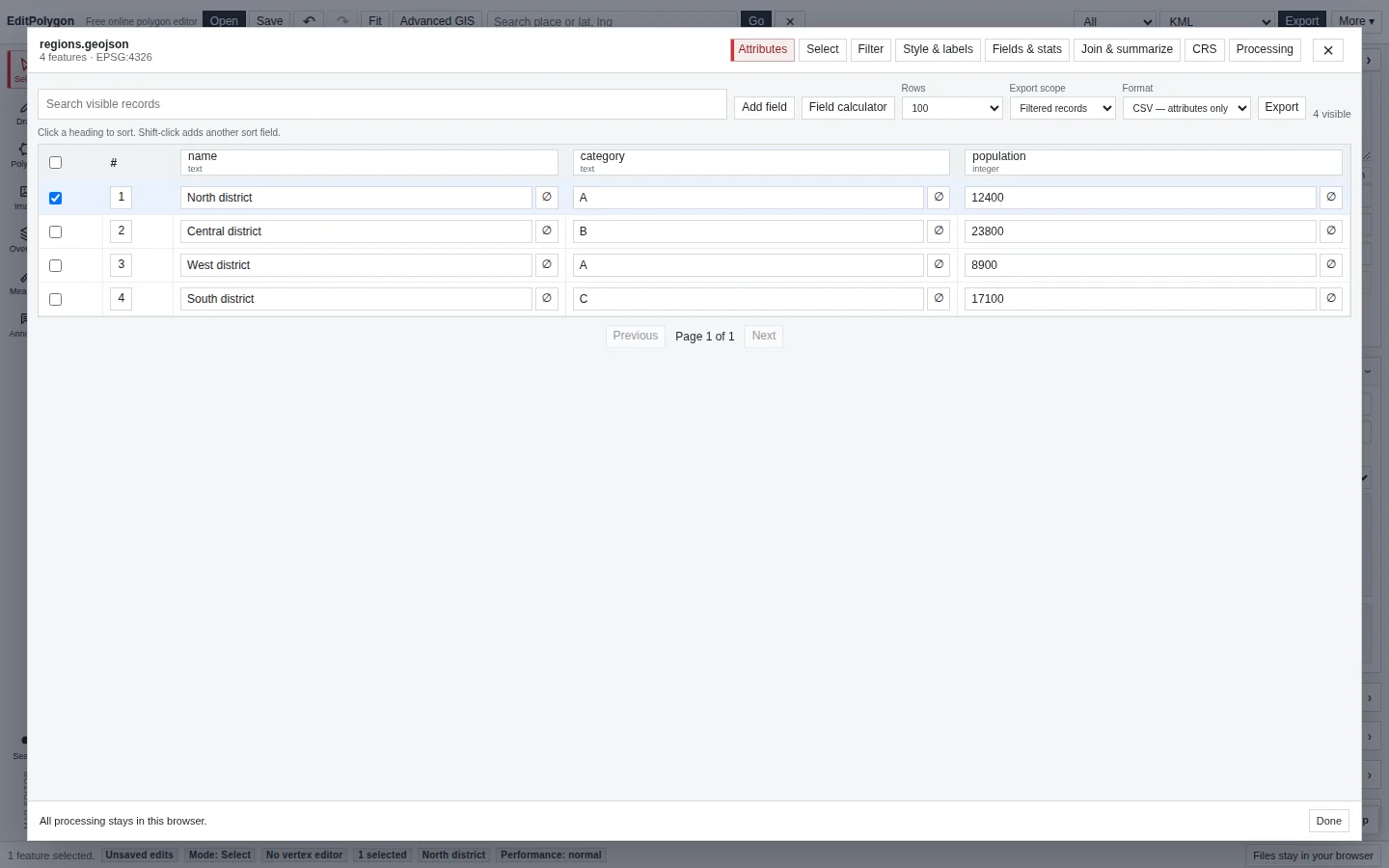Image resolution: width=1389 pixels, height=868 pixels.
Task: Open the Fields & stats tab
Action: click(1027, 50)
